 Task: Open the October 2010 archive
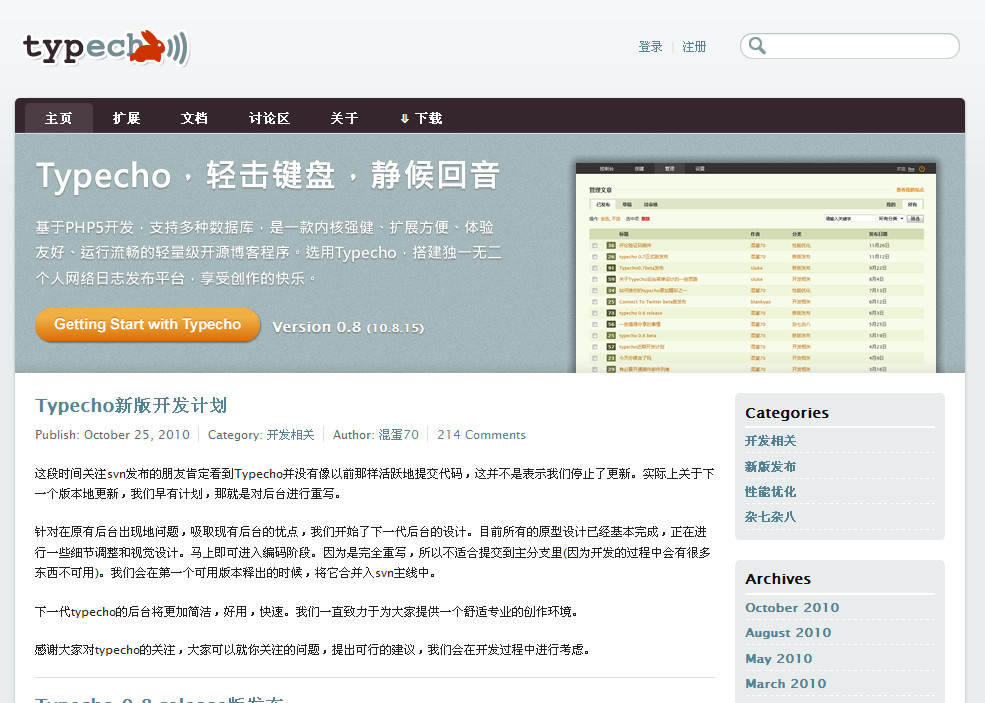792,608
